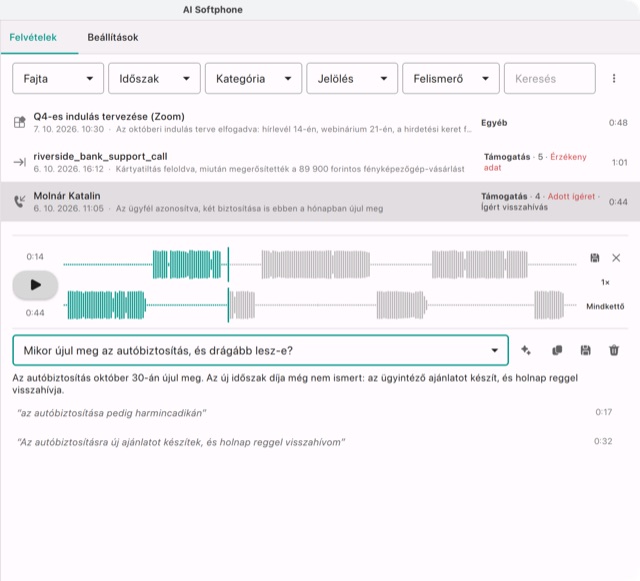Select the riverside_bank_support_call recording
640x581 pixels.
point(320,162)
